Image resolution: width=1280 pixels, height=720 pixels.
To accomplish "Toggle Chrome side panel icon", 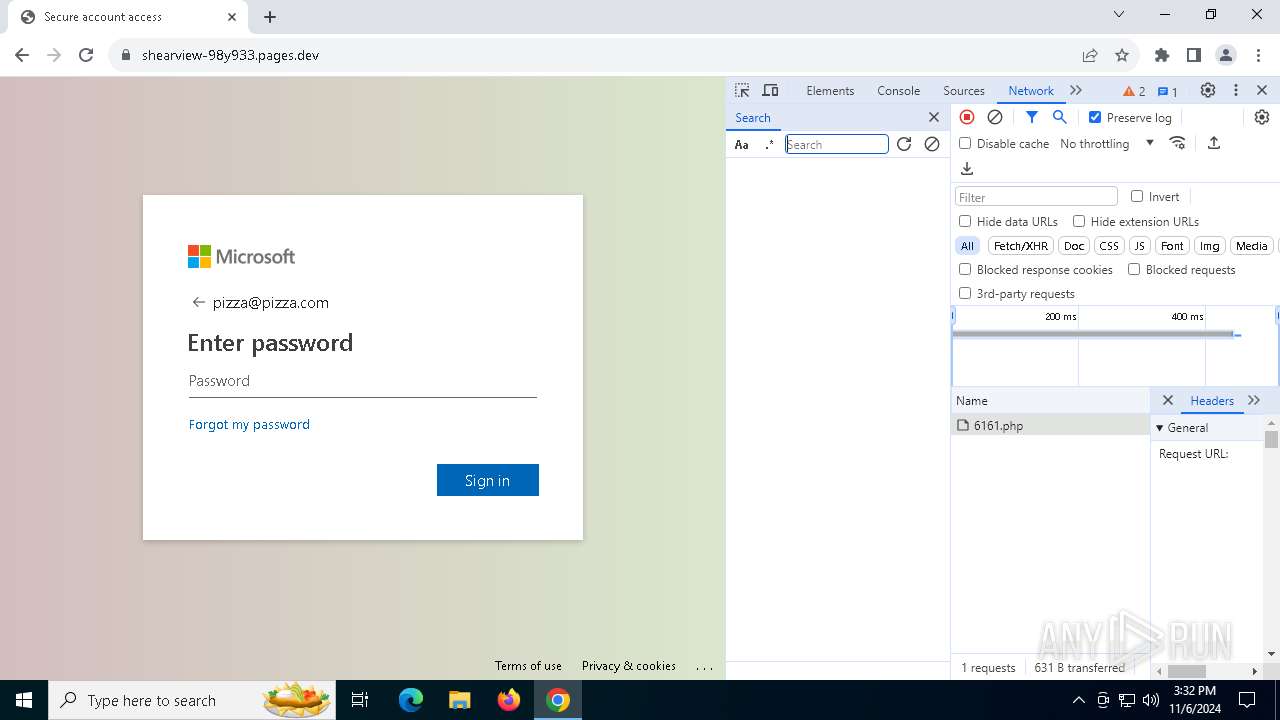I will [x=1194, y=55].
